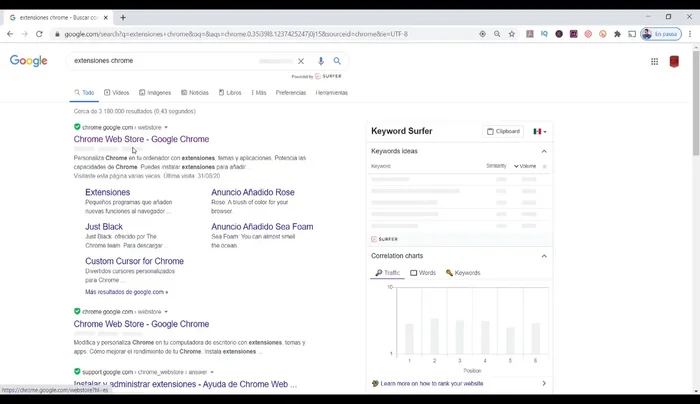Image resolution: width=700 pixels, height=404 pixels.
Task: Clear the search box with the X icon
Action: (301, 61)
